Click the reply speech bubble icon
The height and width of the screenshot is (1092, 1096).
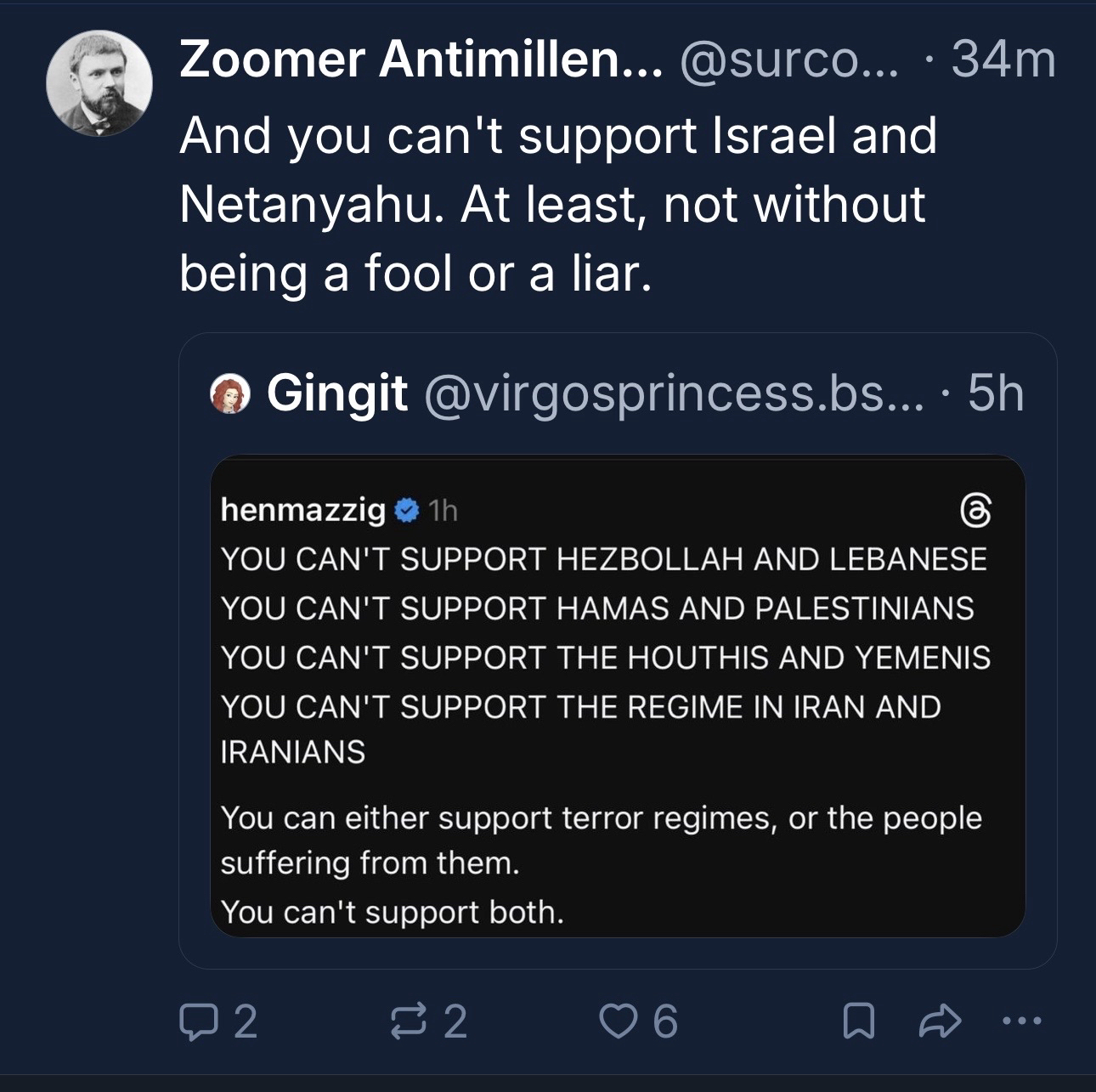[x=198, y=1021]
